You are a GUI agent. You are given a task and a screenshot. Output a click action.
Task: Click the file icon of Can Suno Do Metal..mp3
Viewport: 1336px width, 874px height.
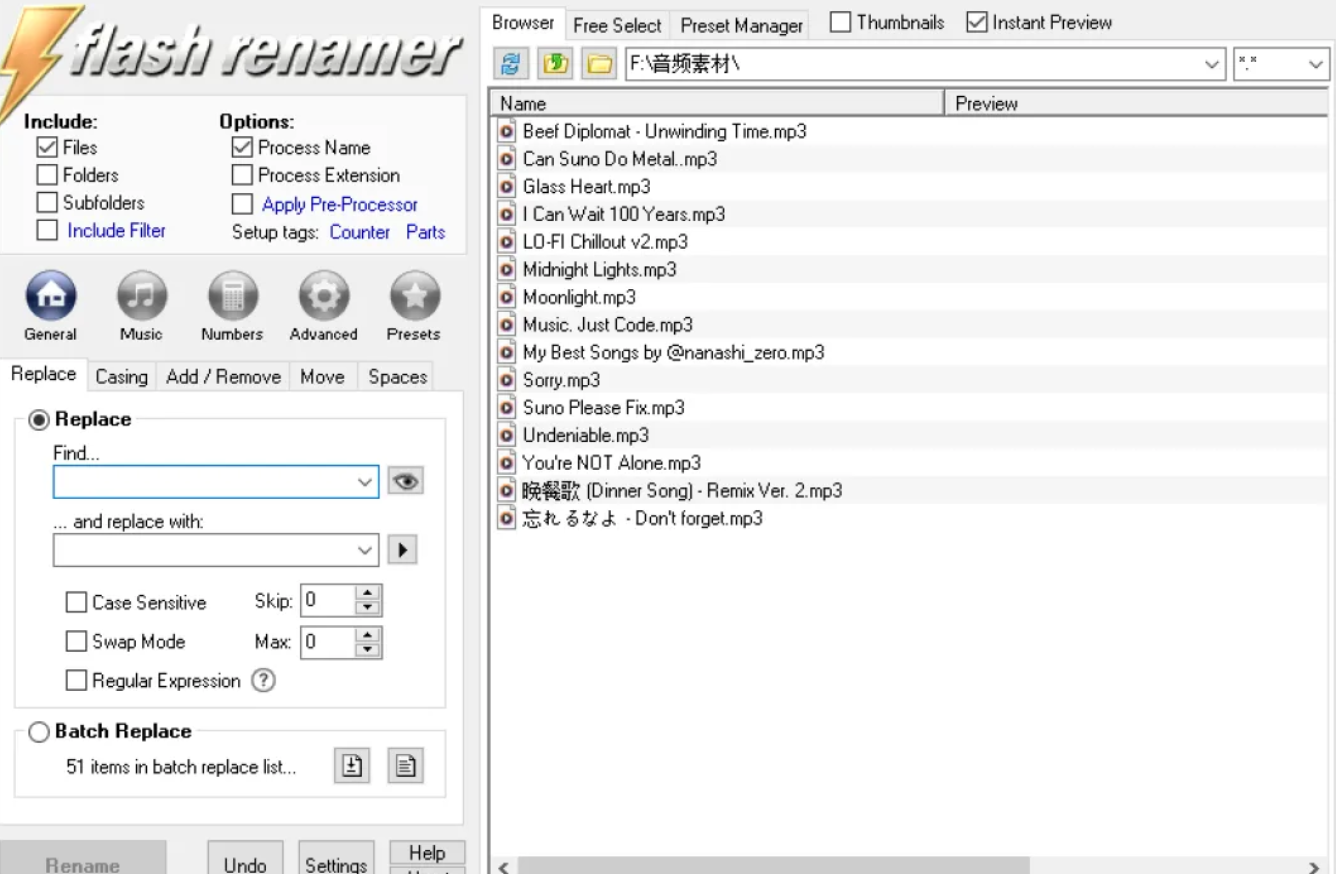coord(507,159)
